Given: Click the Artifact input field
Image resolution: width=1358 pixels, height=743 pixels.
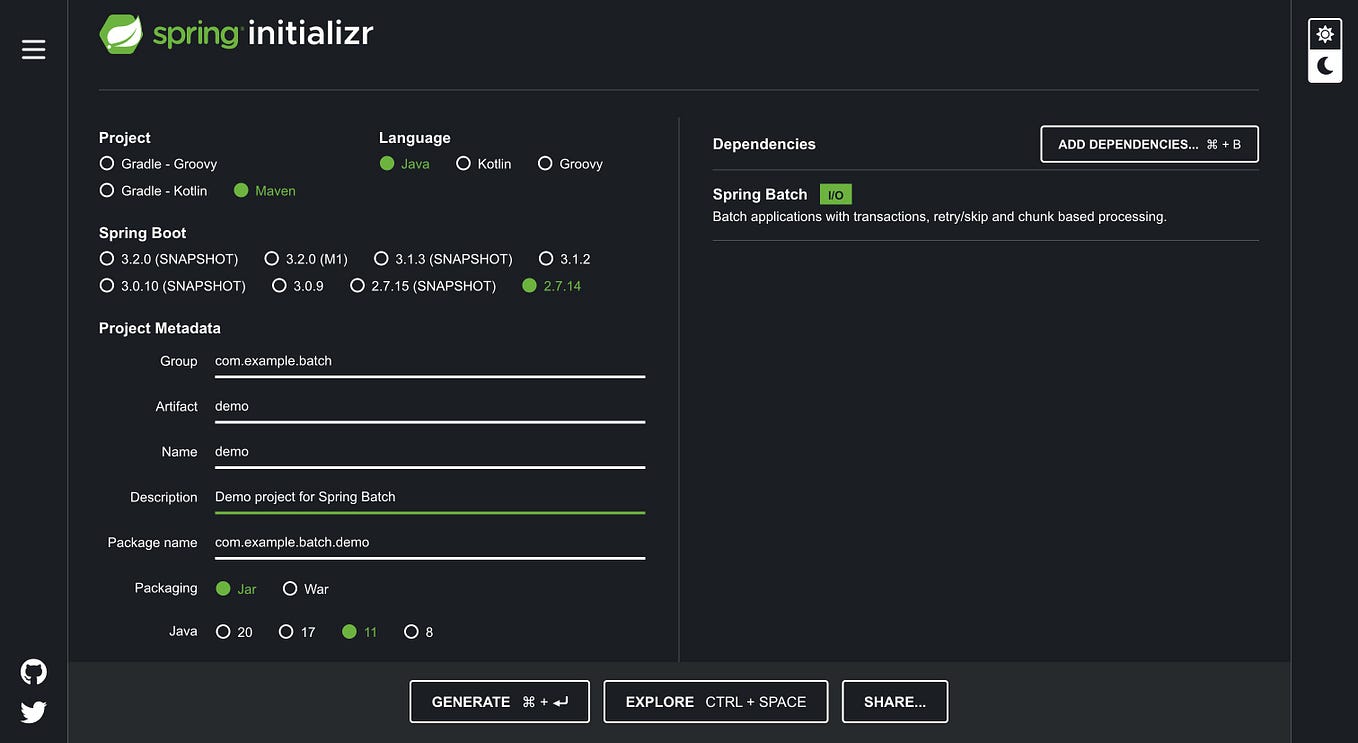Looking at the screenshot, I should pos(429,406).
